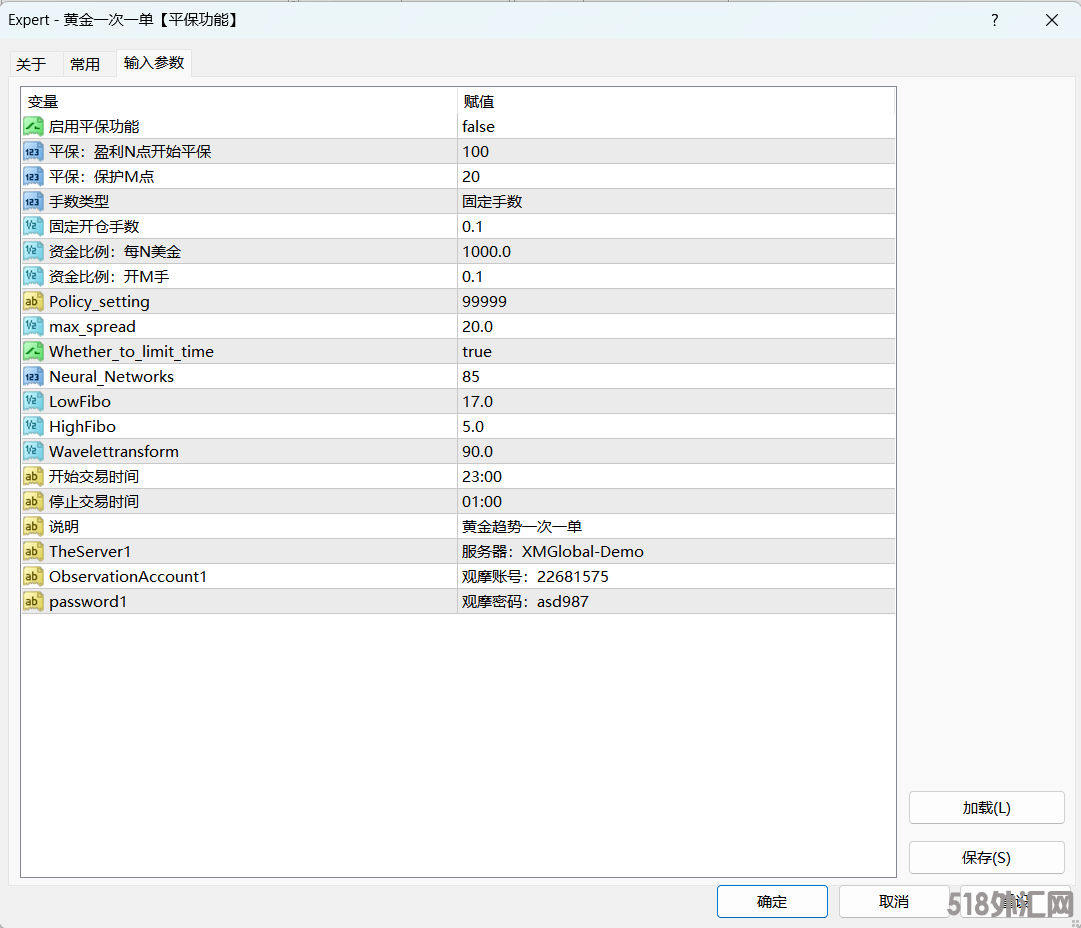The height and width of the screenshot is (928, 1081).
Task: Click the icon beside max_spread
Action: click(x=33, y=326)
